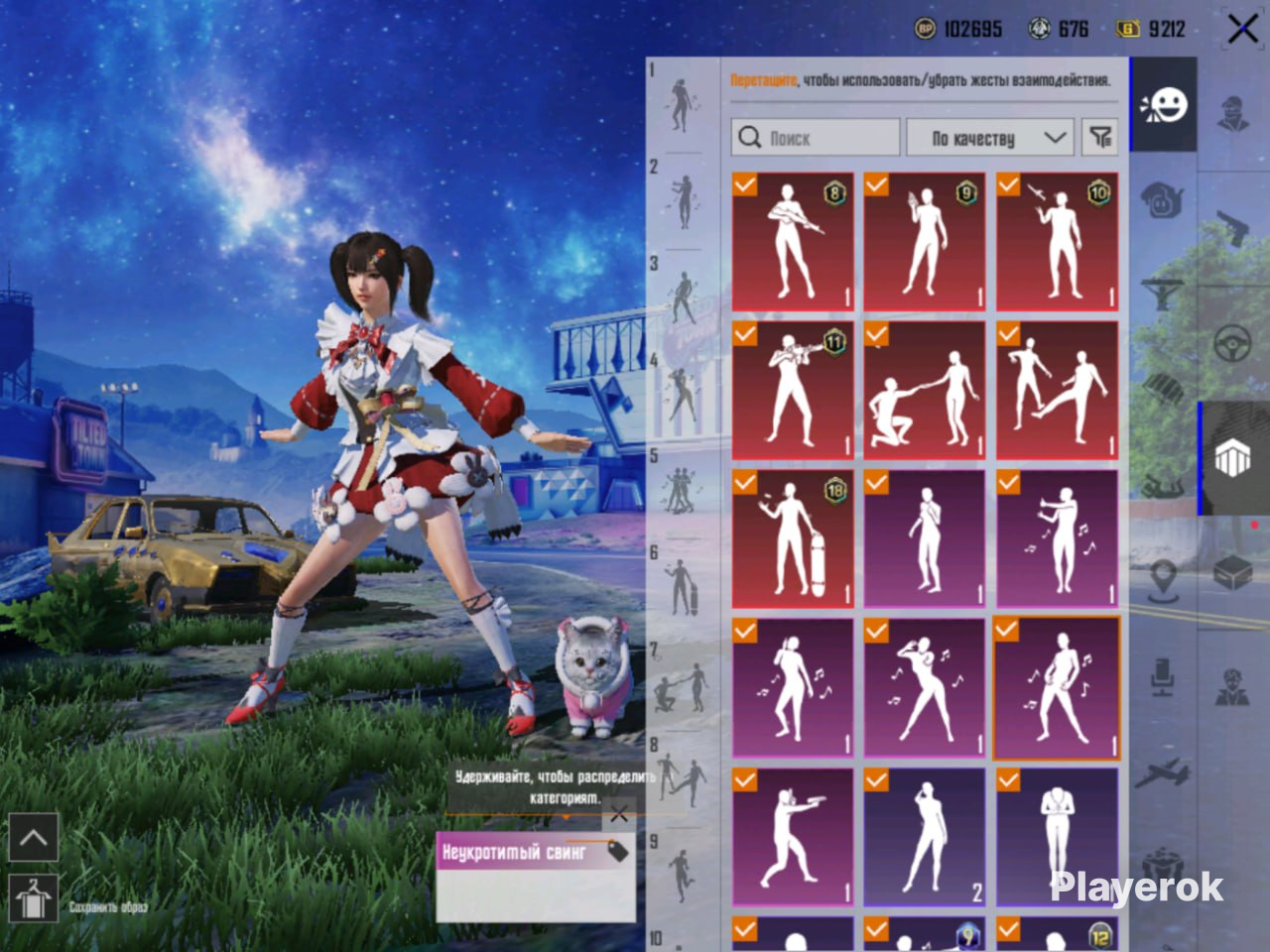Expand the panel with the up chevron button
Viewport: 1270px width, 952px height.
click(33, 838)
